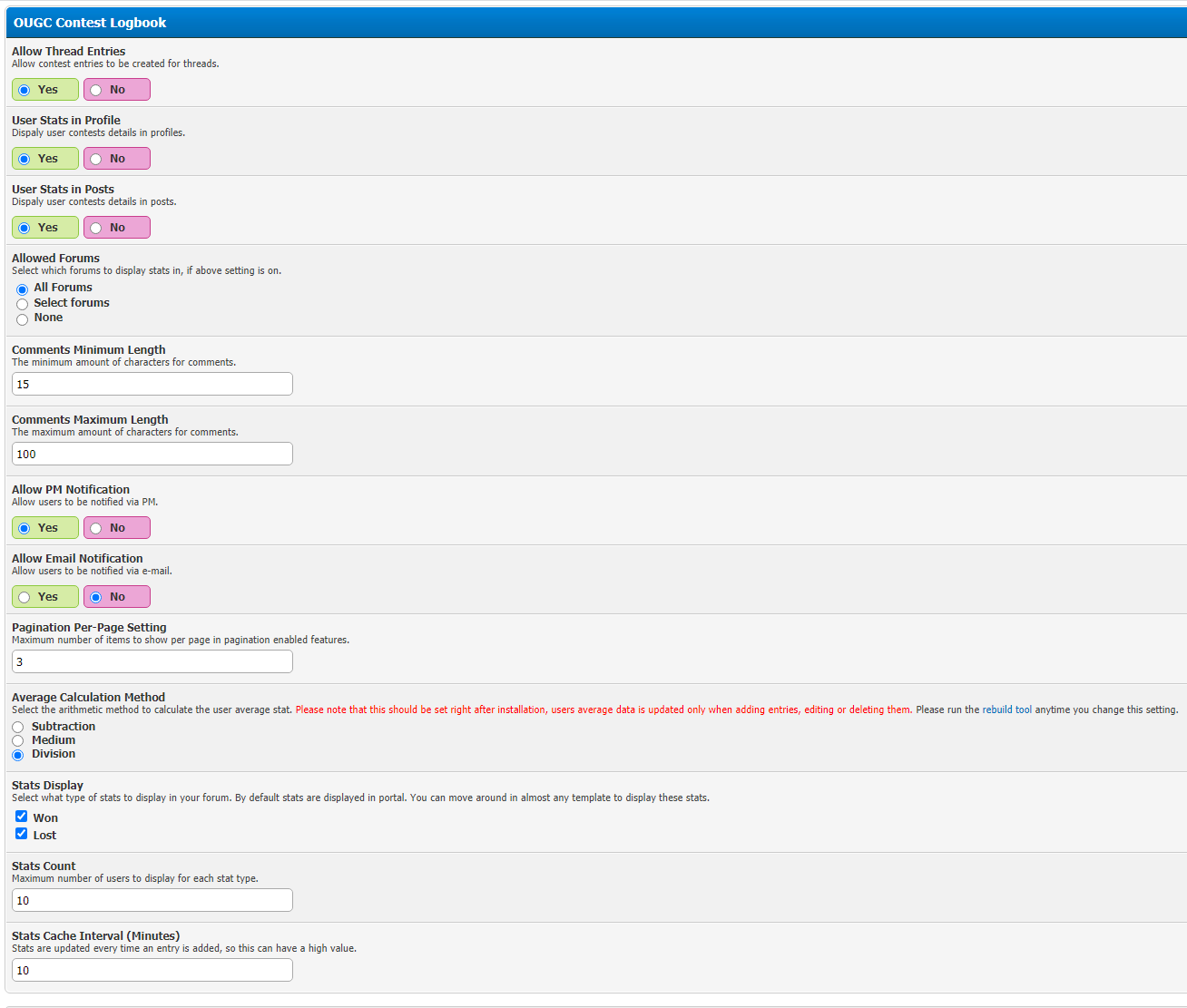
Task: Open the rebuild tool link
Action: [1006, 710]
